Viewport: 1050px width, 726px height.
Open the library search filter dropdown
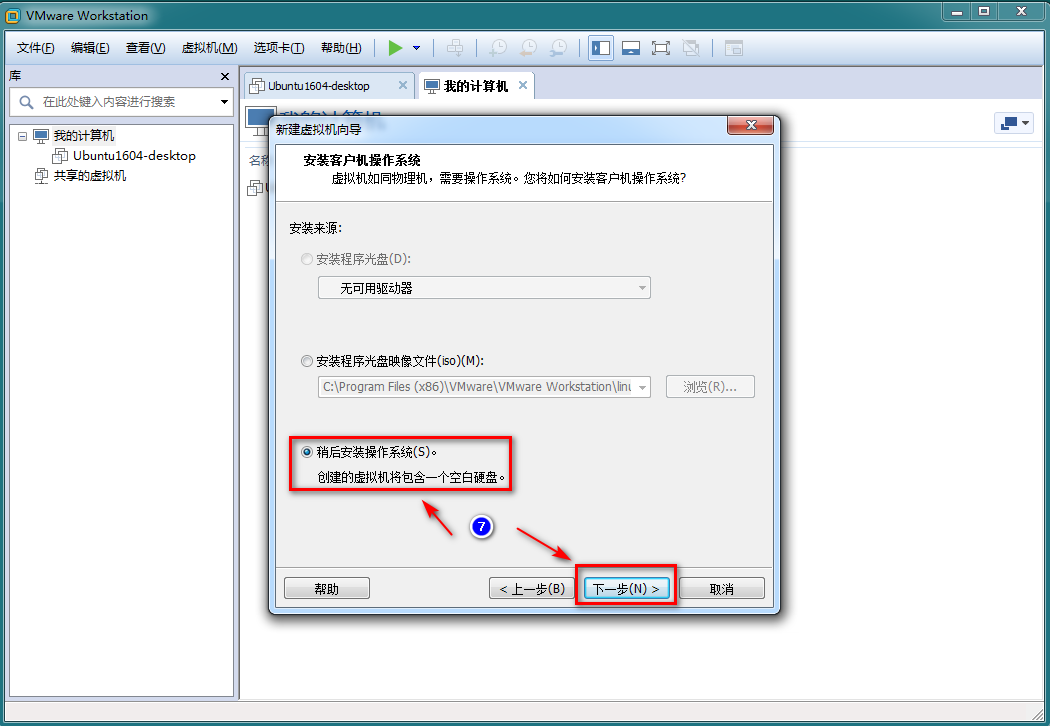point(224,102)
